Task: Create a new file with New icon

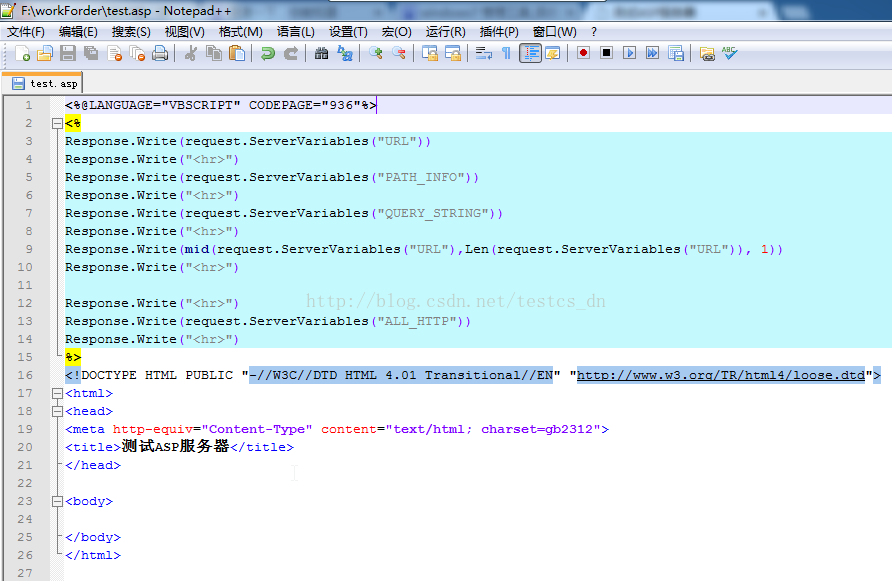Action: (x=22, y=53)
